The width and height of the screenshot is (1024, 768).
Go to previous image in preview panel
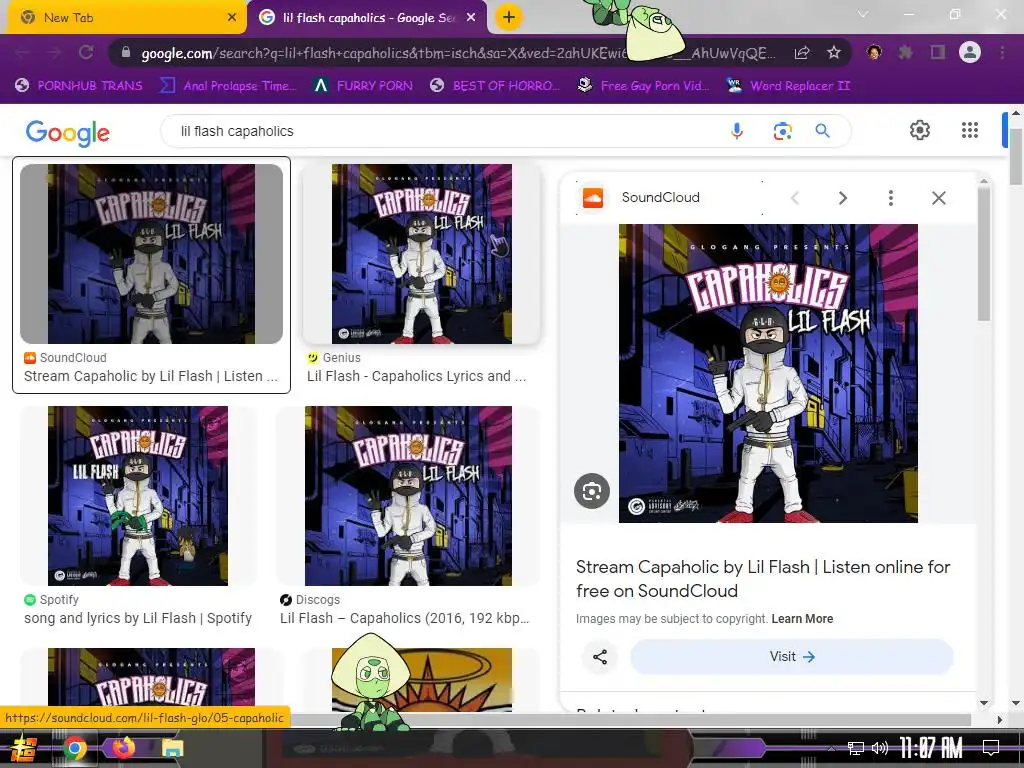click(795, 198)
